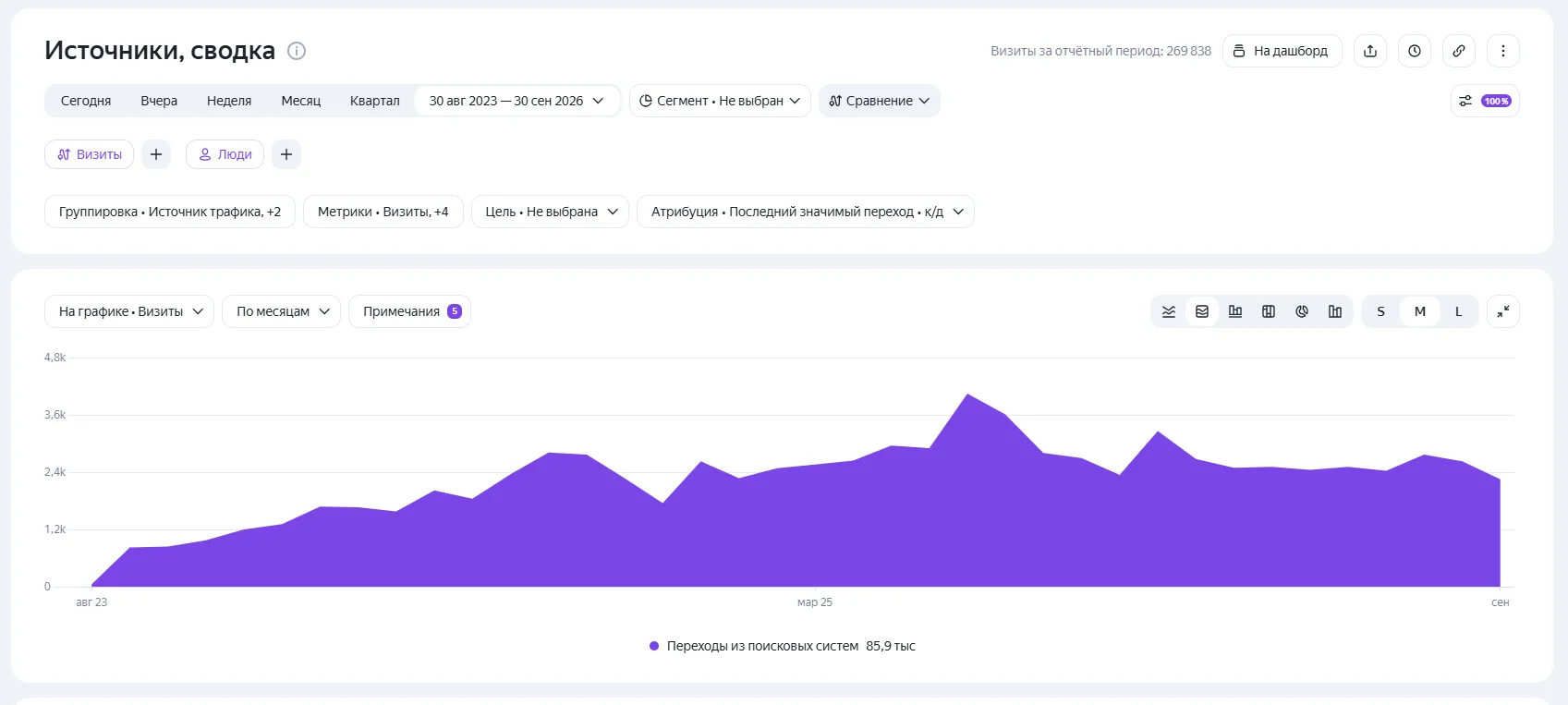Viewport: 1568px width, 705px height.
Task: Add a condition next to Визиты plus
Action: coord(156,154)
